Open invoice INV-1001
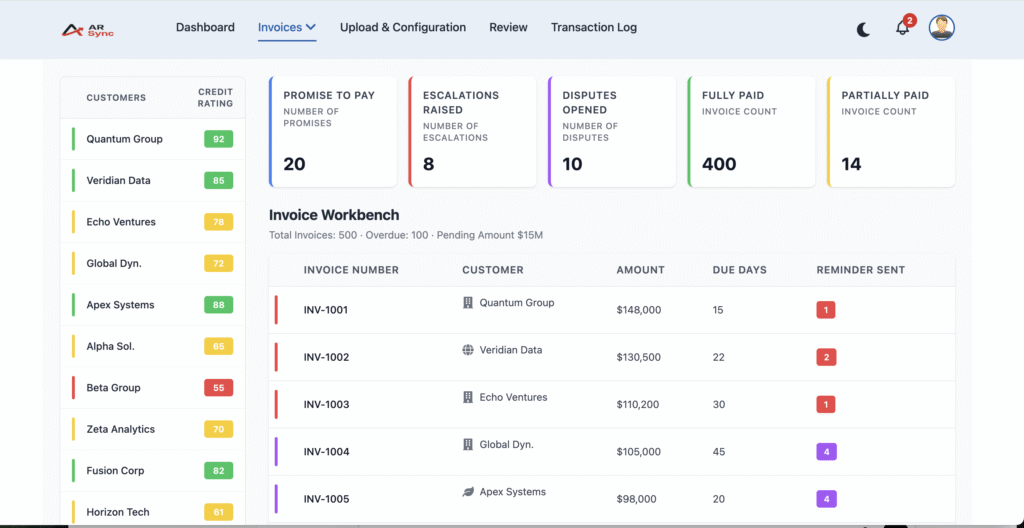The image size is (1024, 528). point(326,310)
